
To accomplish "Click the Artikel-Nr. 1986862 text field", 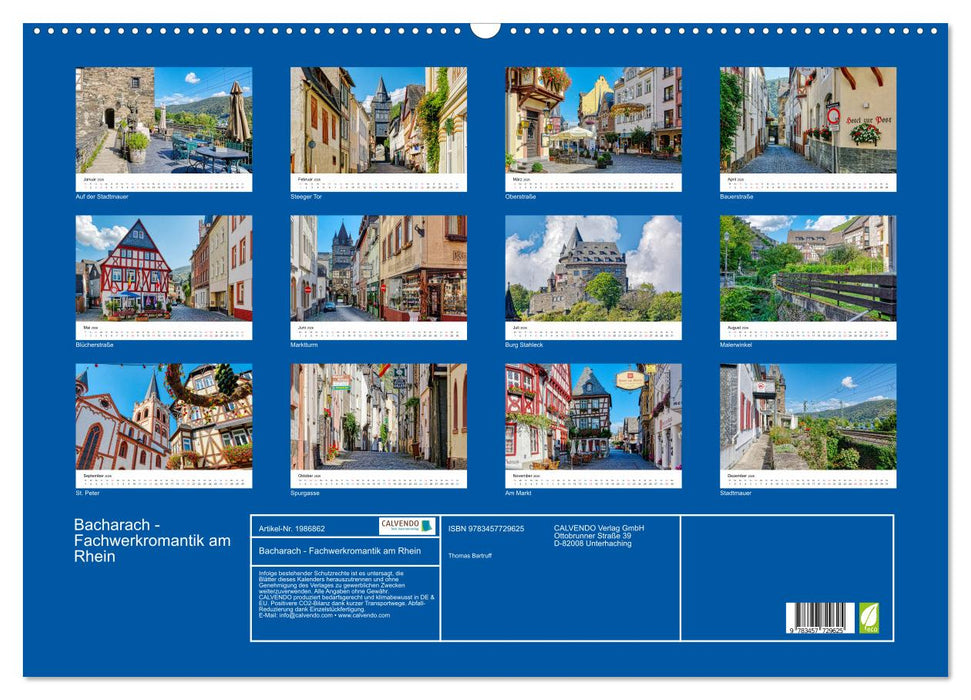I will point(292,529).
